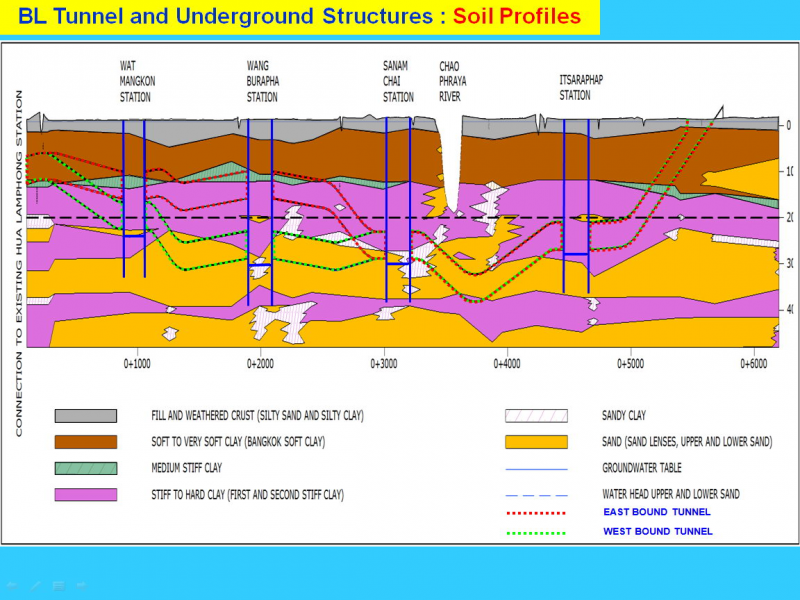The height and width of the screenshot is (600, 800).
Task: Click the Chao Phraya River label
Action: point(453,82)
